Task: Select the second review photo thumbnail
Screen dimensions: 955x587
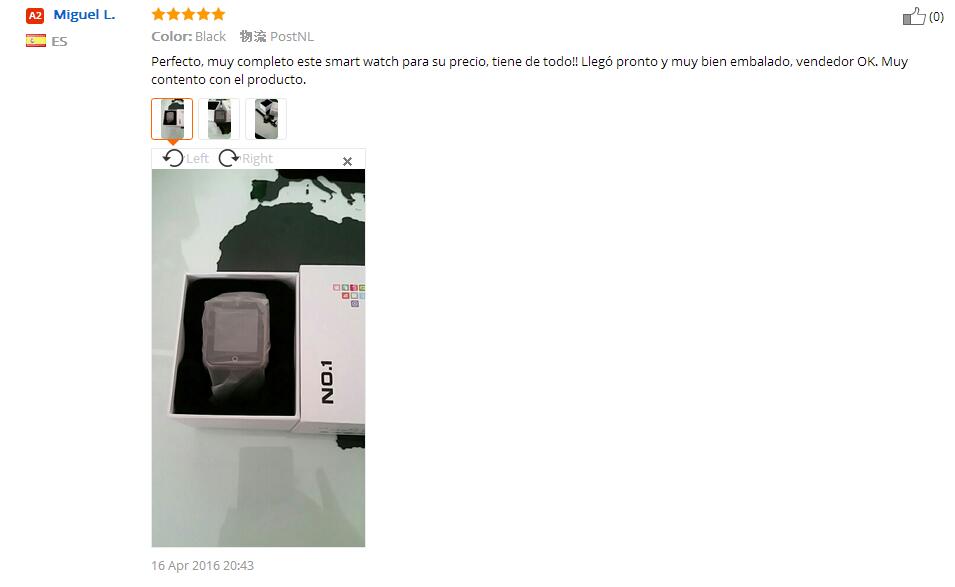Action: (x=219, y=119)
